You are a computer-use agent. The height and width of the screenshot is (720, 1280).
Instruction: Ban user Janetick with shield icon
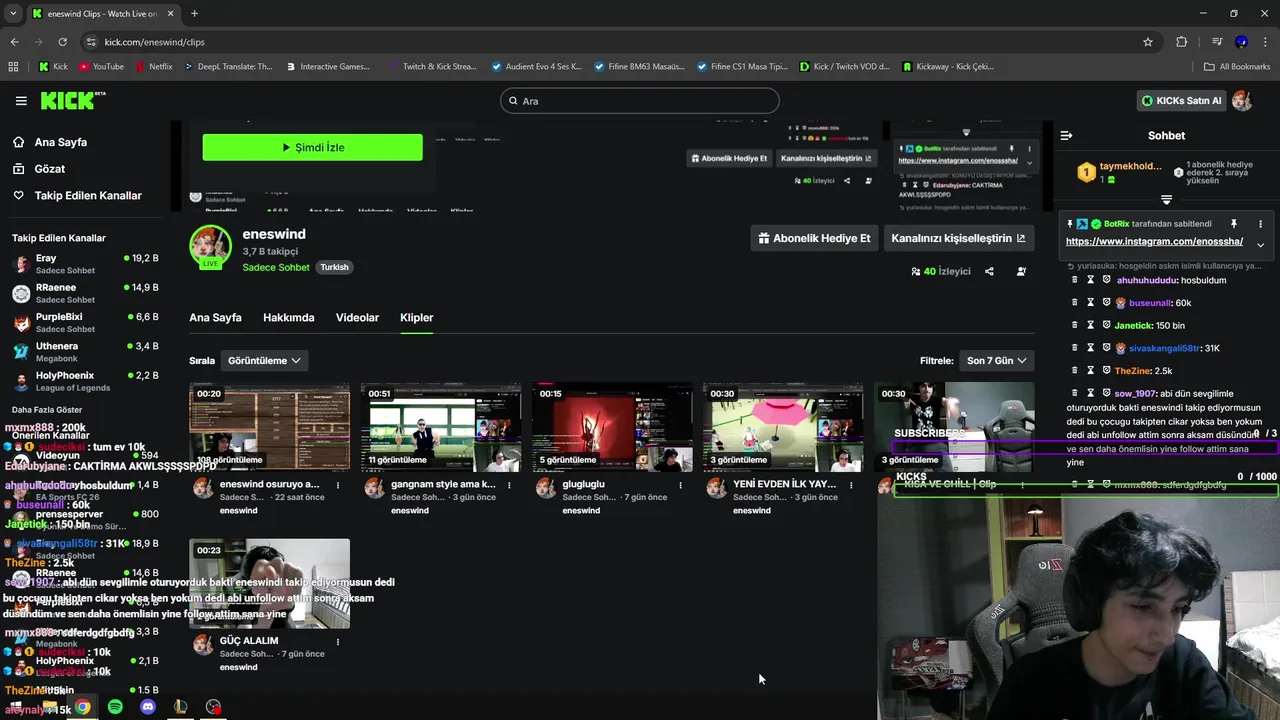point(1107,326)
